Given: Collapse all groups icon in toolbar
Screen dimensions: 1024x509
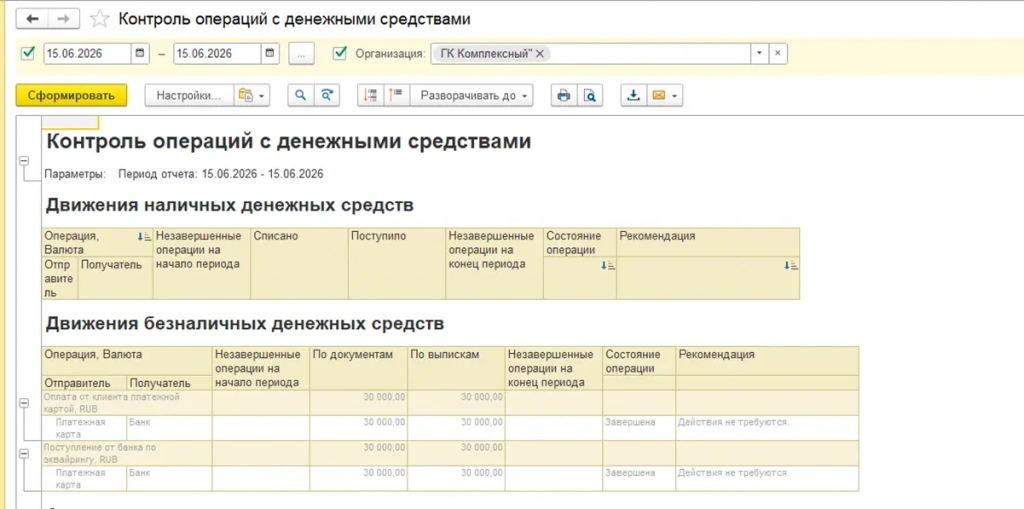Looking at the screenshot, I should click(371, 95).
